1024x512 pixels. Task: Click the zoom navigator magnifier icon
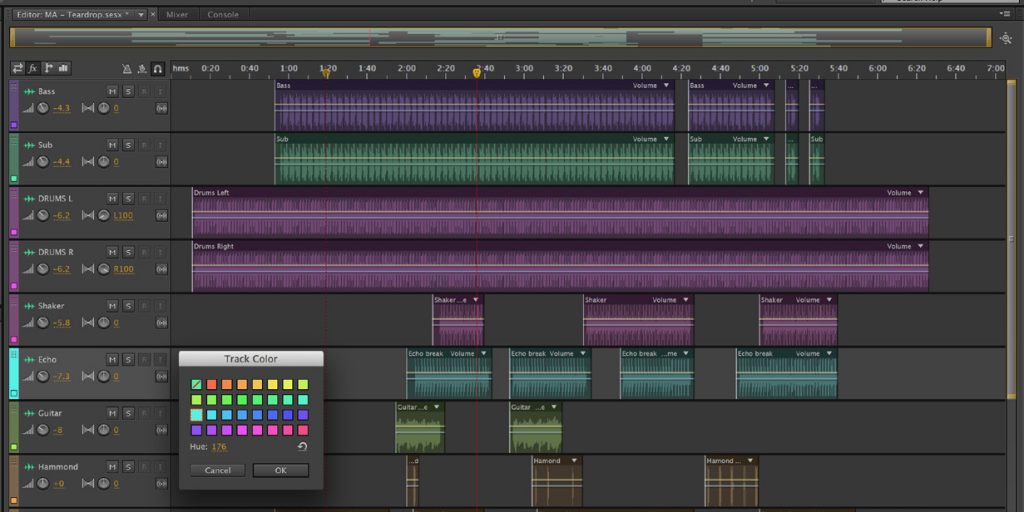point(1004,38)
